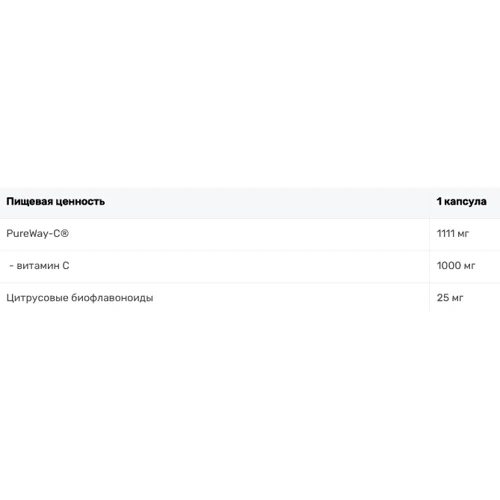
Task: Click 'мг' unit beside 25
Action: [457, 298]
